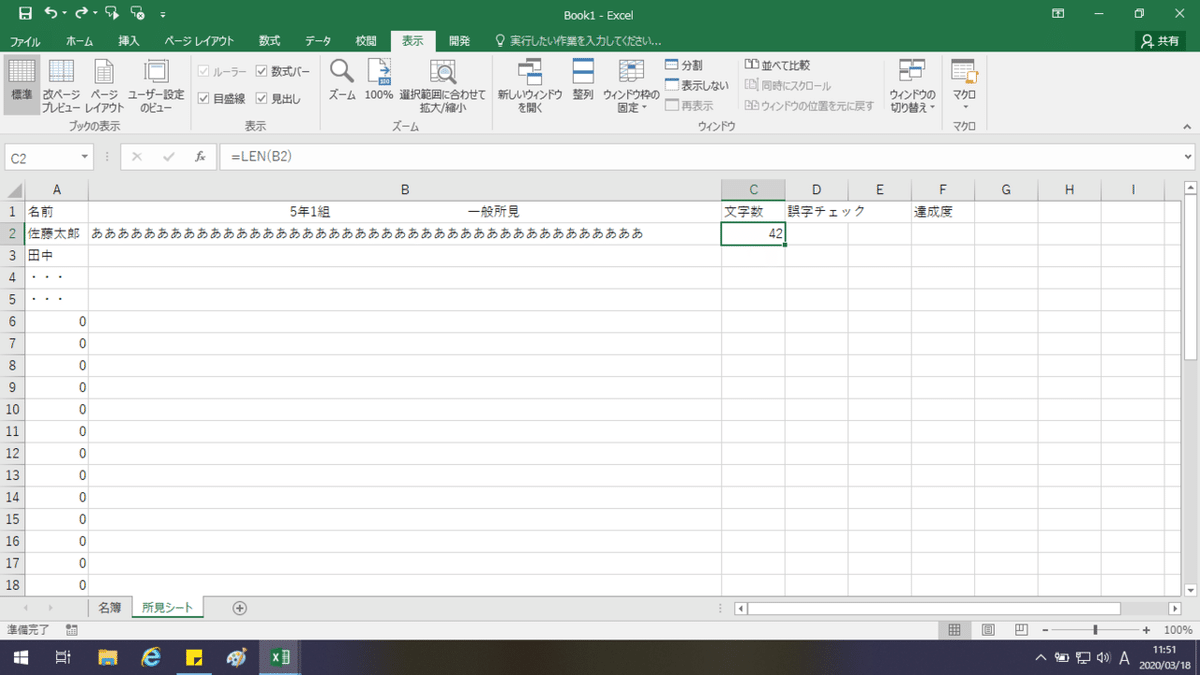1200x675 pixels.
Task: Switch to the 数式 ribbon tab
Action: click(x=269, y=41)
